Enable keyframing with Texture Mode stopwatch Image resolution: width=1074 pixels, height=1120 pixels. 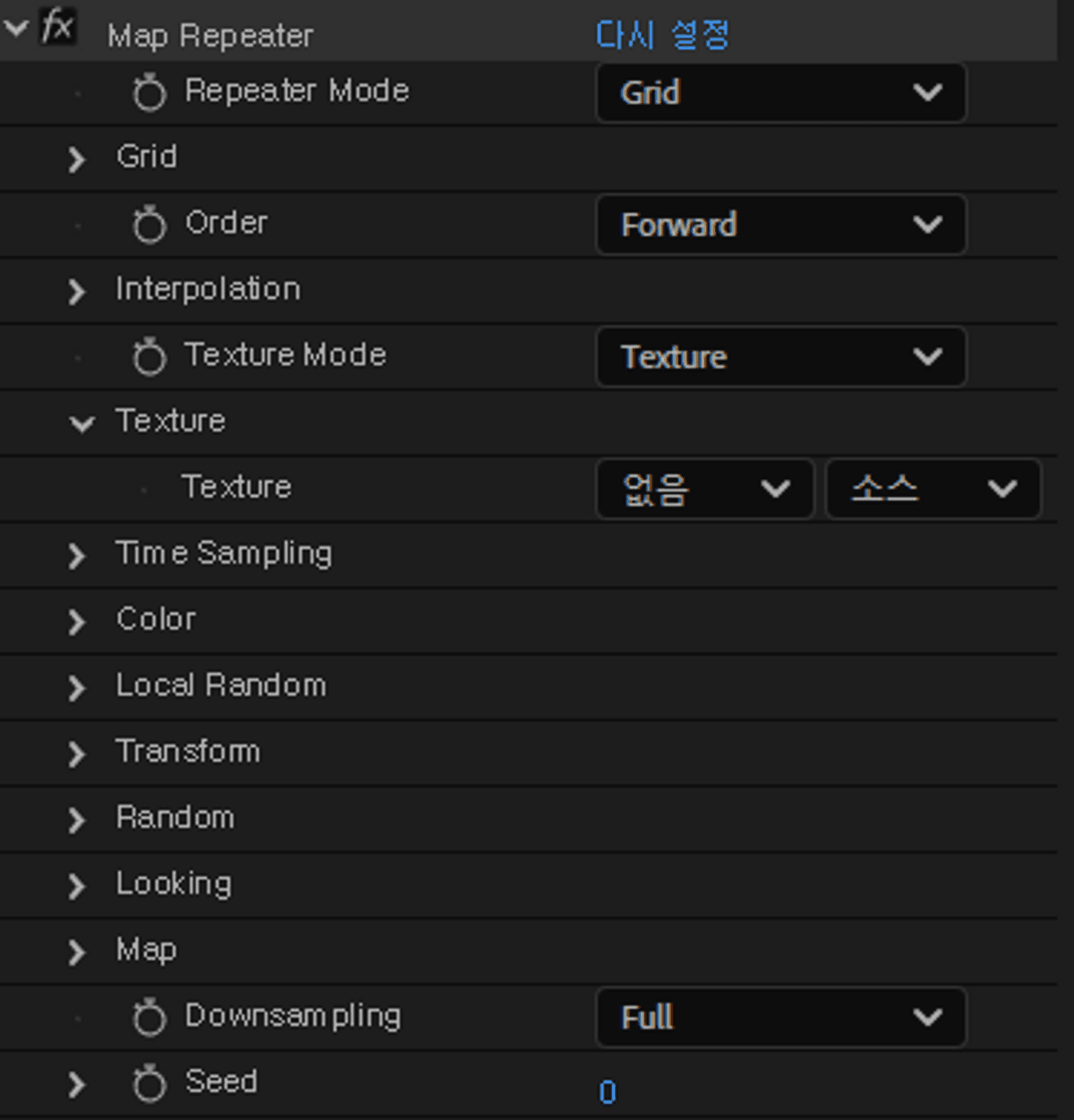pyautogui.click(x=149, y=357)
